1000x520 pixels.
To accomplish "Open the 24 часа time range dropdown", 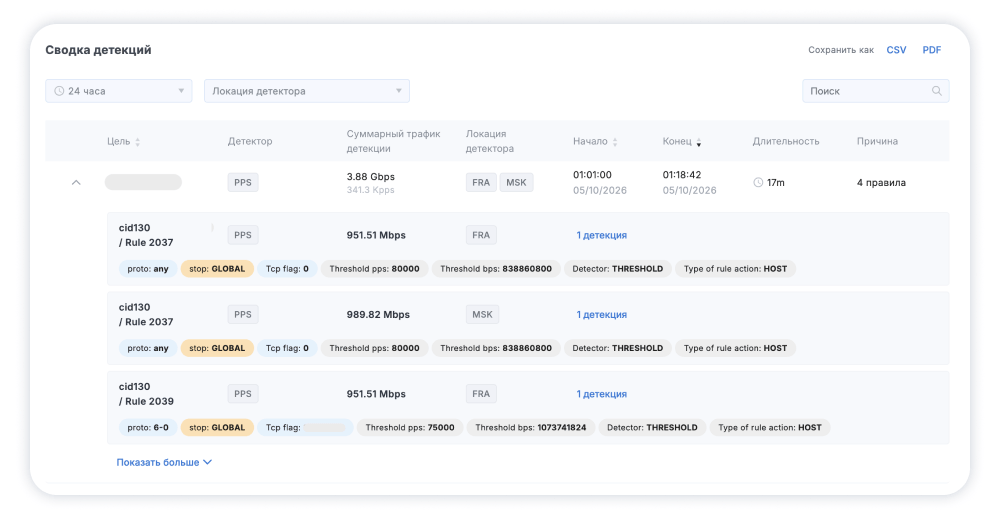I will pos(119,91).
